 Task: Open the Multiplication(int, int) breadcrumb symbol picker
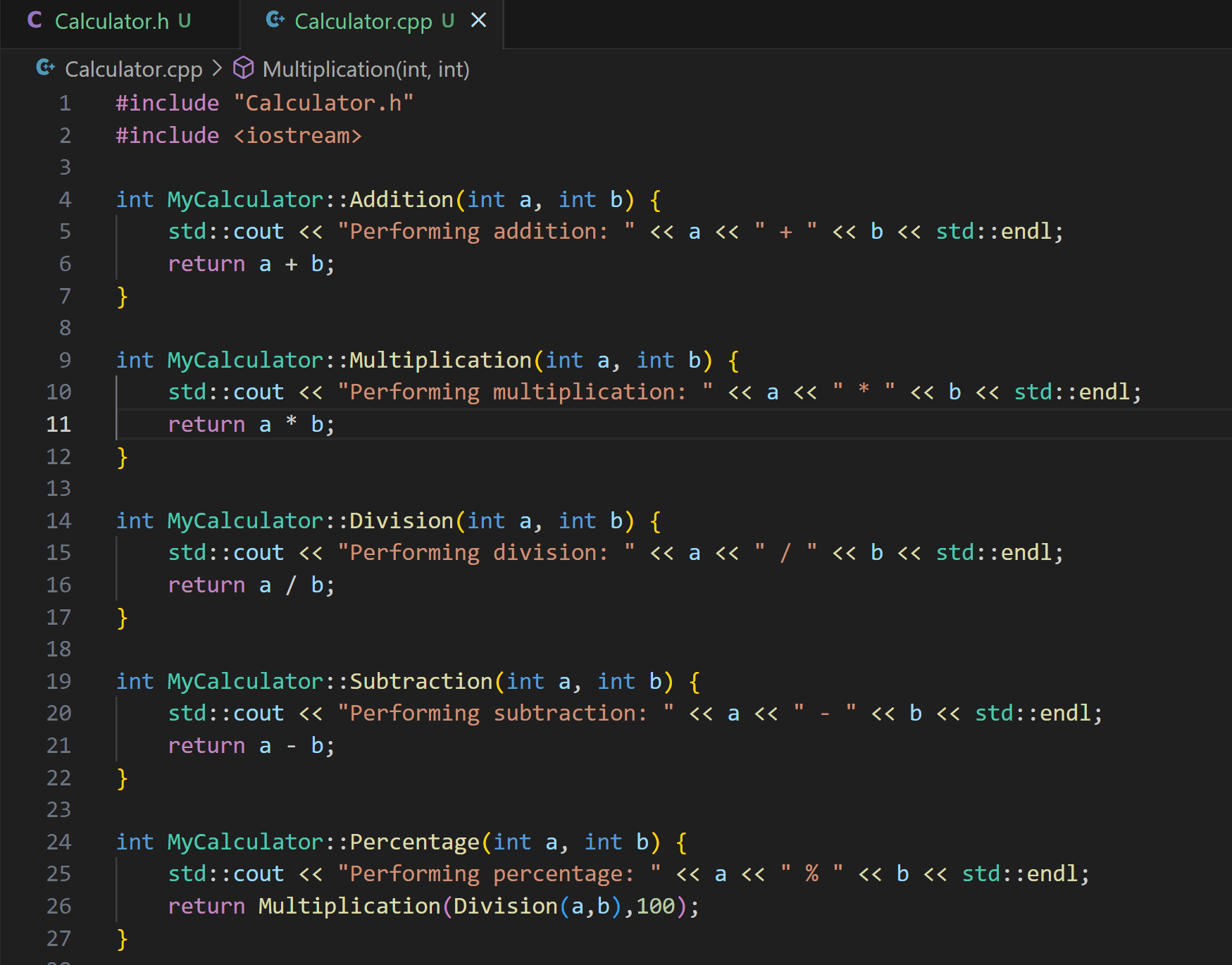(366, 68)
